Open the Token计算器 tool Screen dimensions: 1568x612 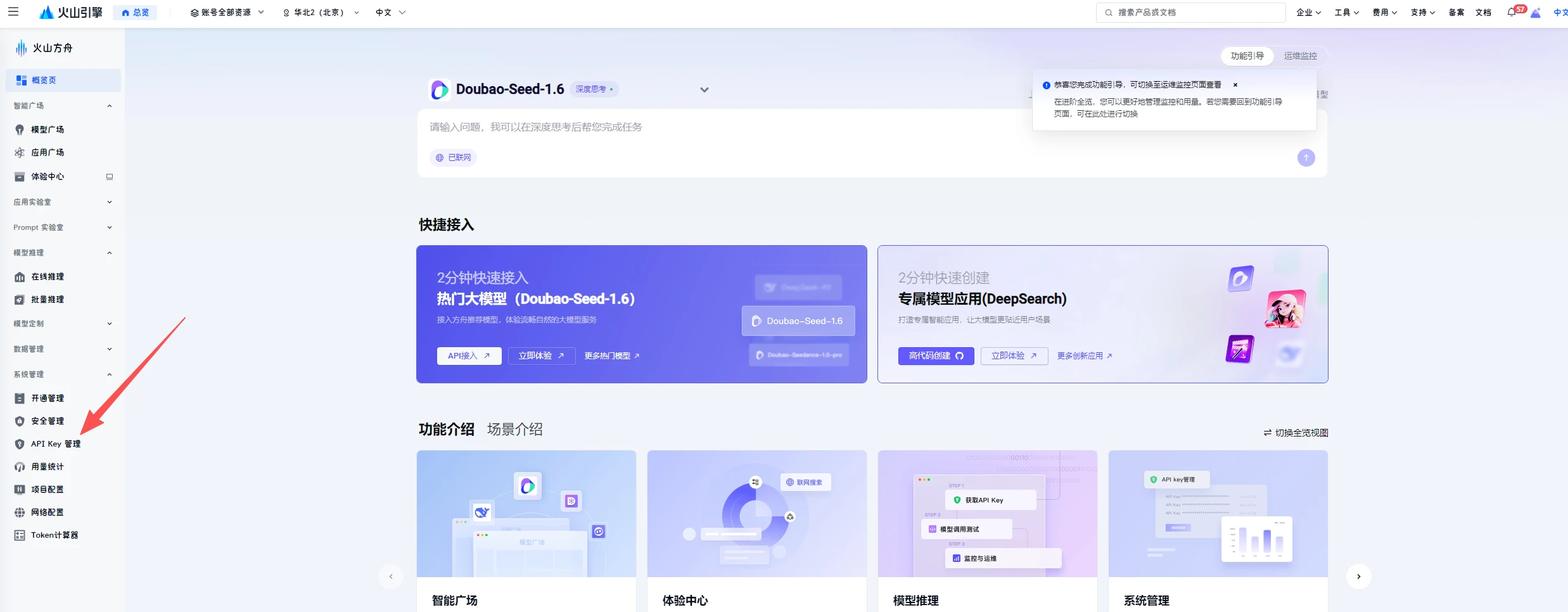pyautogui.click(x=54, y=535)
